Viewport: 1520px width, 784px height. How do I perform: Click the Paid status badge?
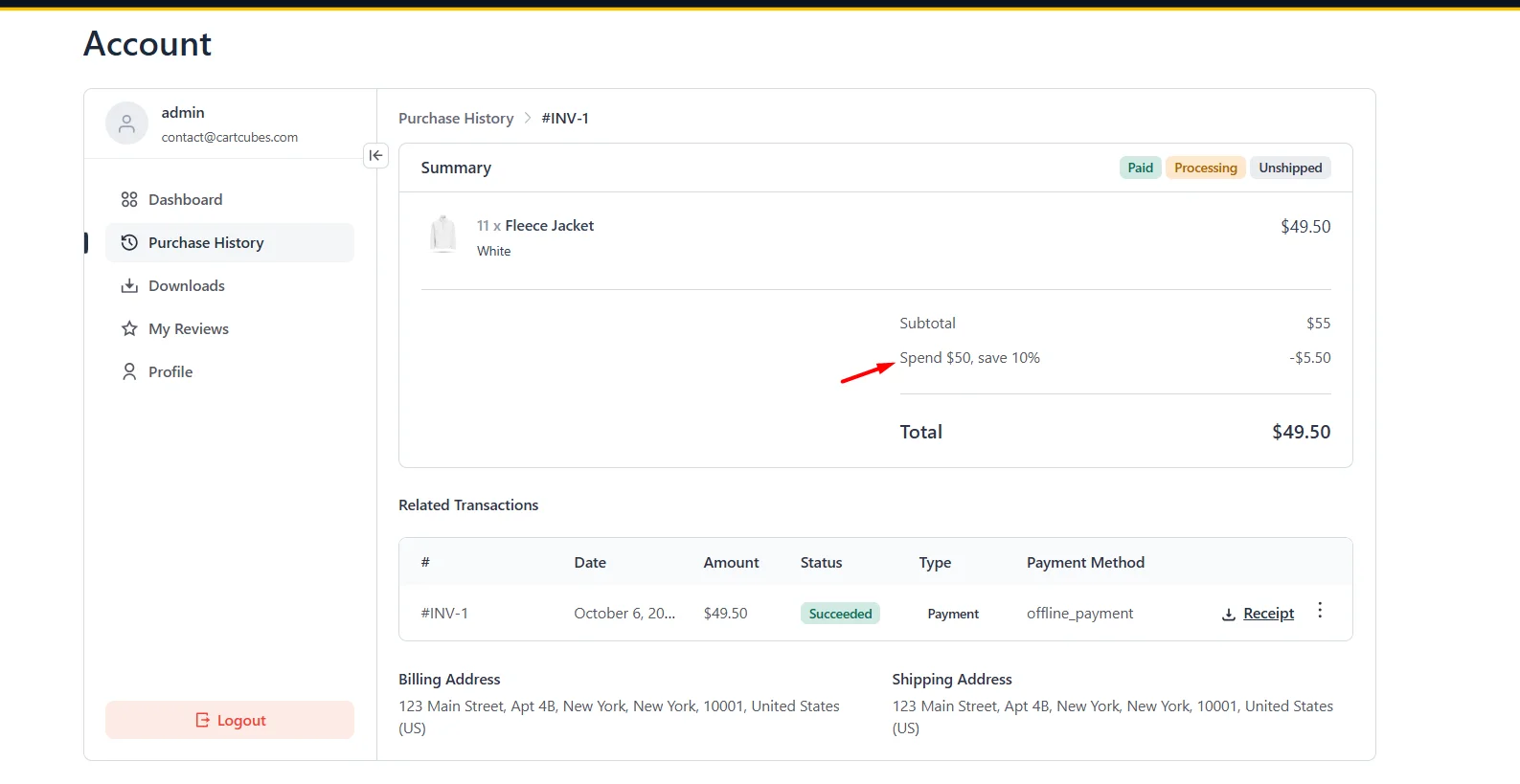pyautogui.click(x=1140, y=168)
